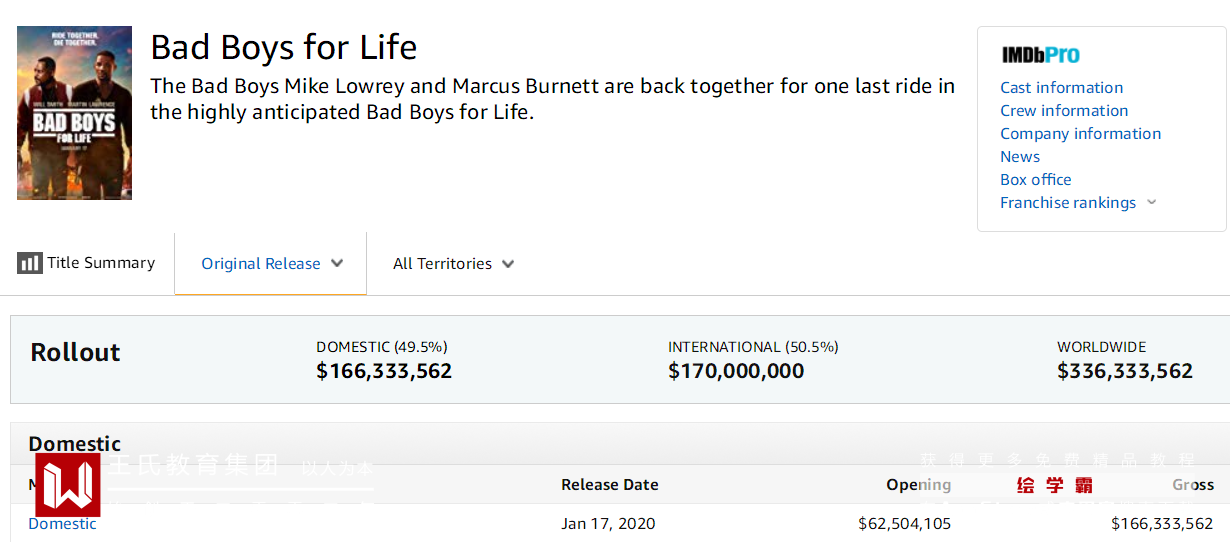1230x542 pixels.
Task: Click the Worldwide gross total
Action: click(x=1124, y=371)
